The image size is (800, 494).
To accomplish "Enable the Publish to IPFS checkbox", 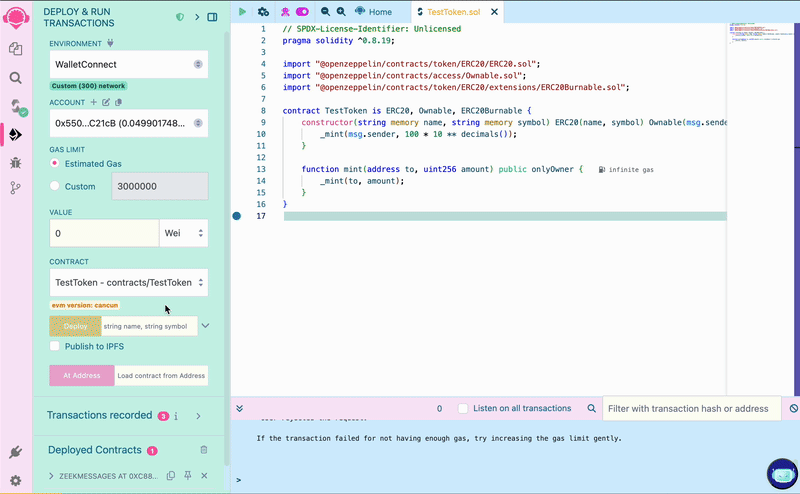I will (x=55, y=346).
